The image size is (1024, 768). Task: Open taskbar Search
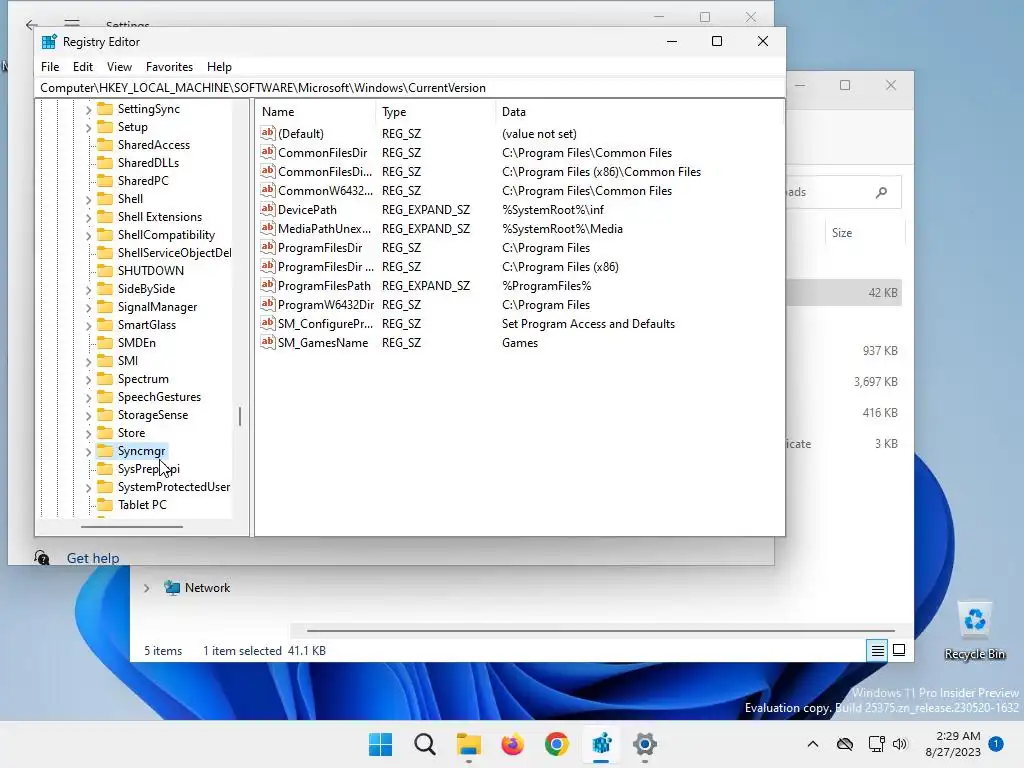point(424,744)
